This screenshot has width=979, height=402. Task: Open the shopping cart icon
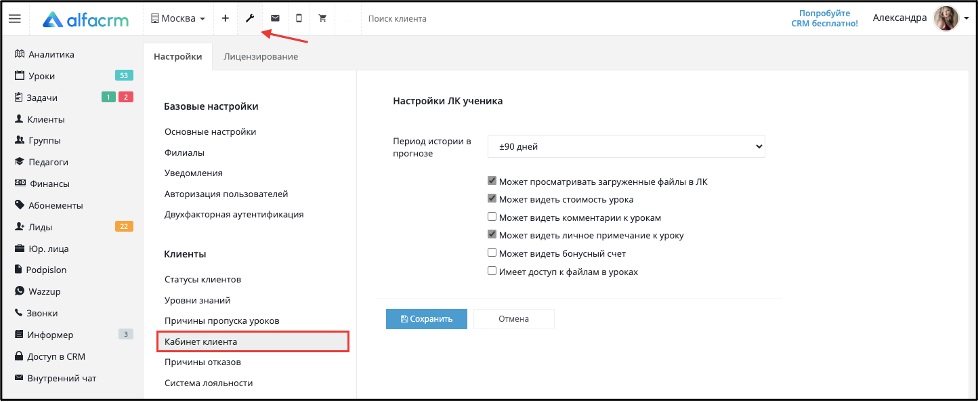(322, 18)
